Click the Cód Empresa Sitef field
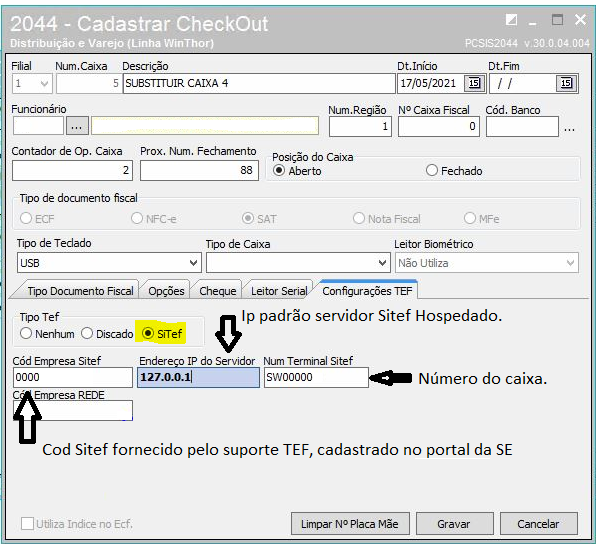 [73, 377]
